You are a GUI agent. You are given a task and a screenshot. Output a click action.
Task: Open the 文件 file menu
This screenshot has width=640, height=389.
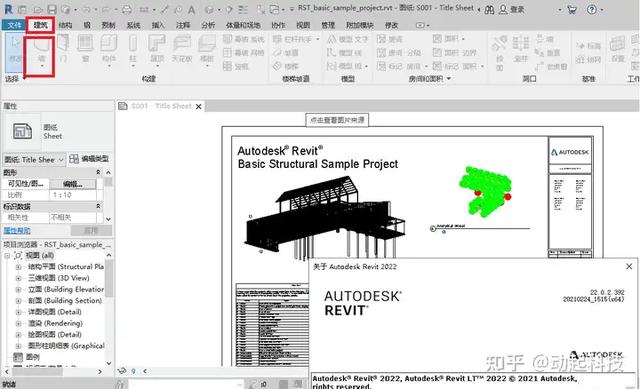click(14, 25)
